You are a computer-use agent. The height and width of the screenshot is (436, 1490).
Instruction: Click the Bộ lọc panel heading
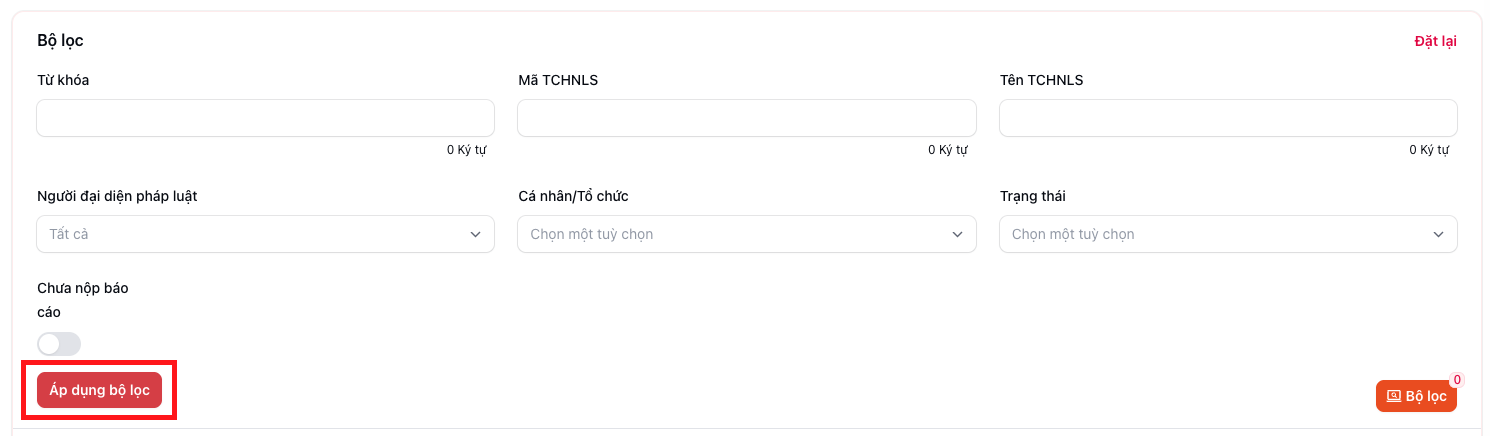point(60,41)
